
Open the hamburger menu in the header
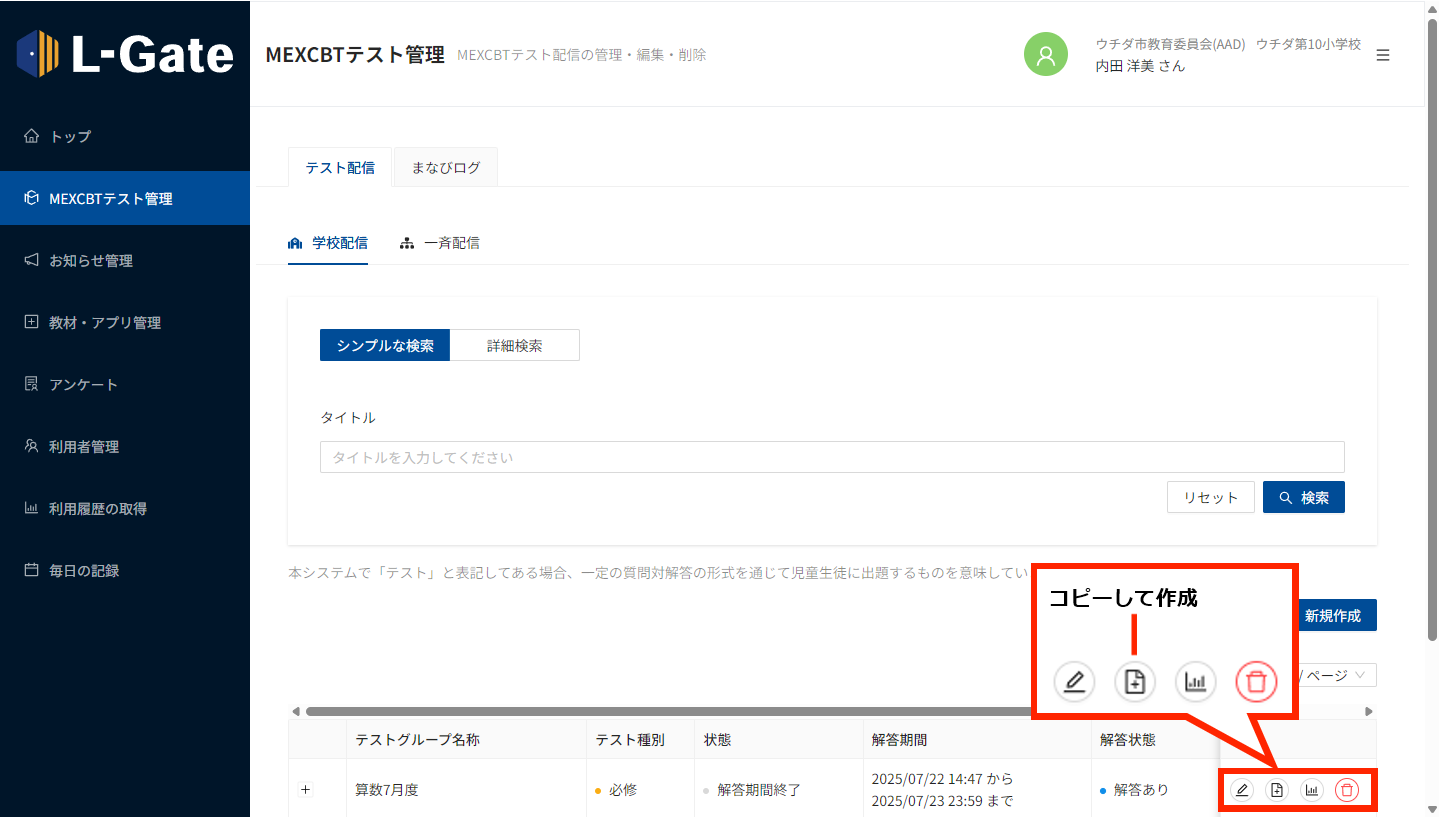(x=1383, y=55)
